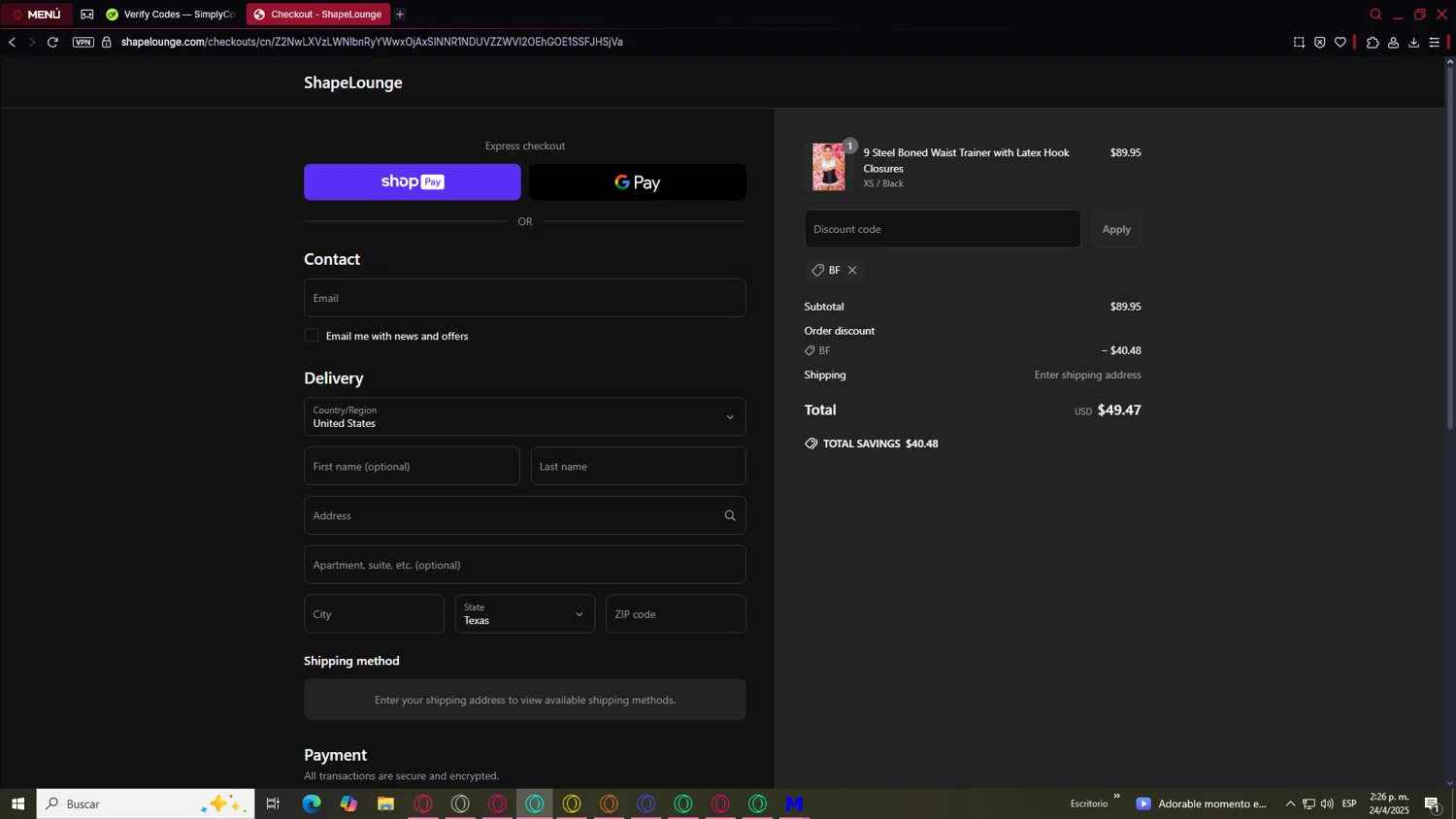Toggle the VPN badge in address bar
This screenshot has width=1456, height=819.
pos(83,43)
